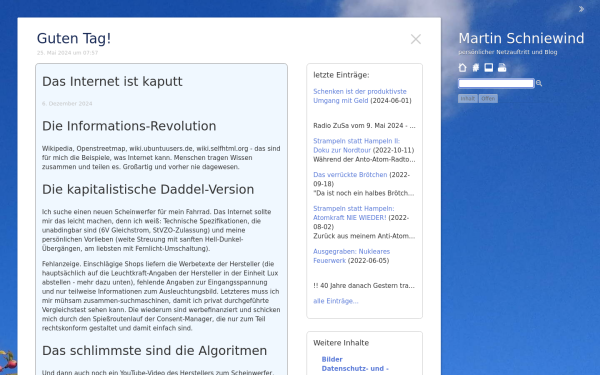Click teaser text "Da ist noch ein halbes Brötch...
The width and height of the screenshot is (600, 375).
[364, 193]
